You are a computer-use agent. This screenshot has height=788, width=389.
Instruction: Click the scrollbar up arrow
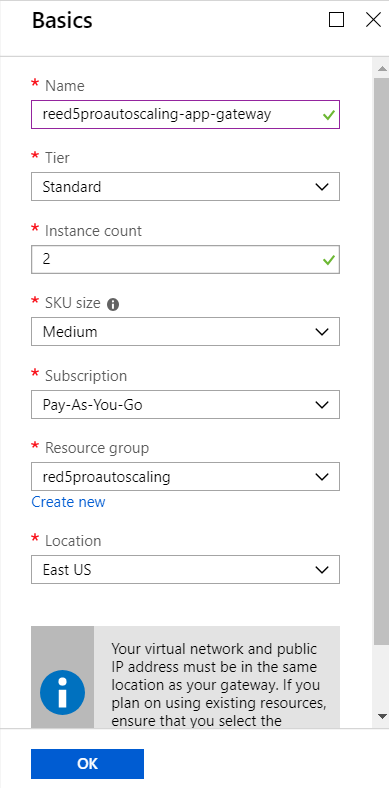point(381,68)
